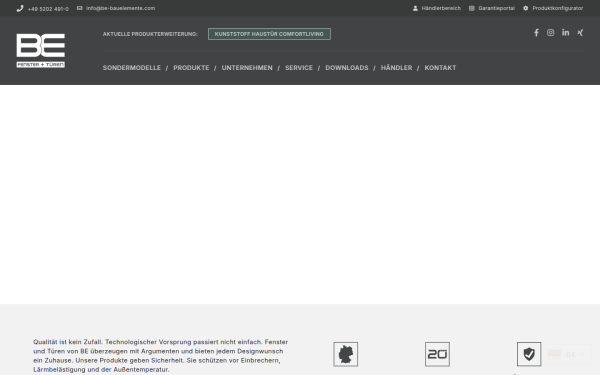
Task: Open the Garantieportal link
Action: pyautogui.click(x=496, y=8)
